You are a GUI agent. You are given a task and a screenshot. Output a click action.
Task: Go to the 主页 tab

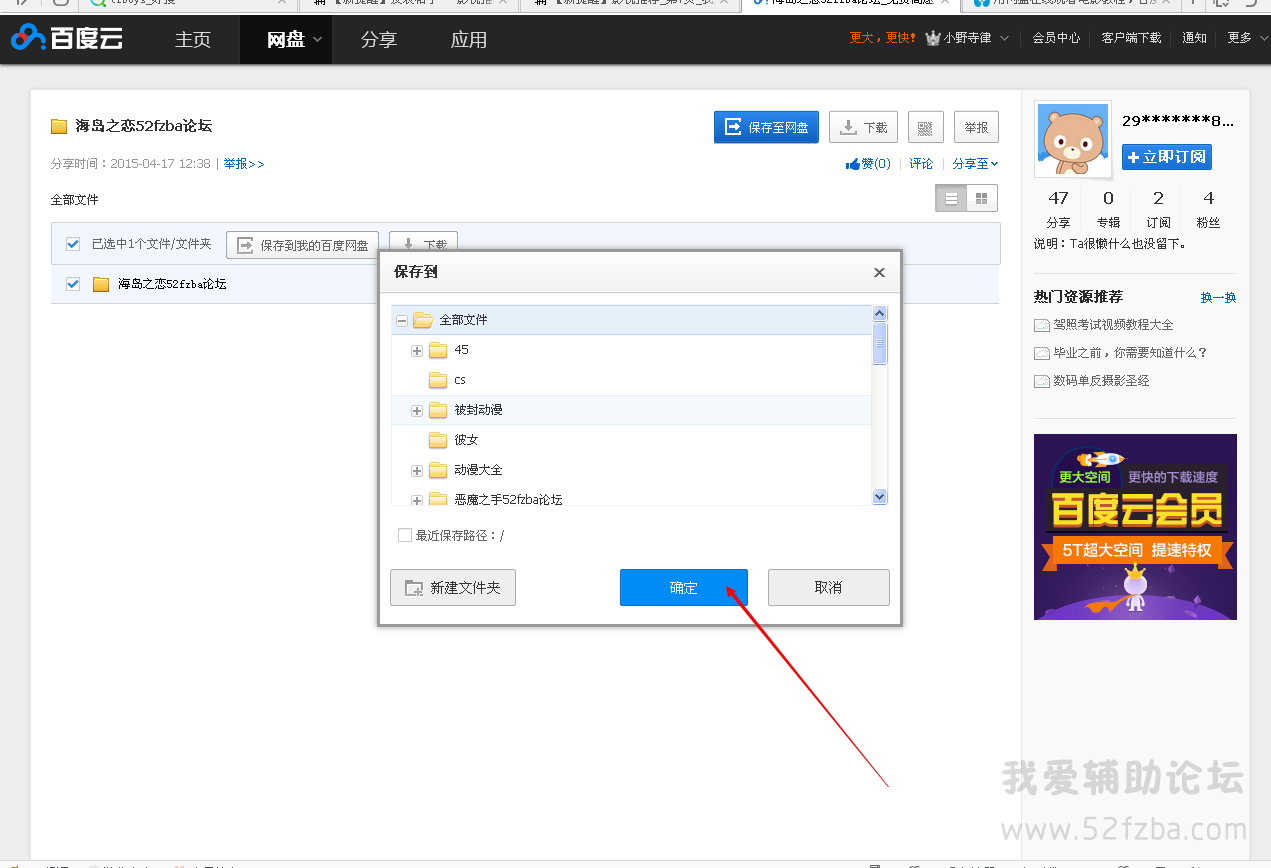click(x=193, y=40)
